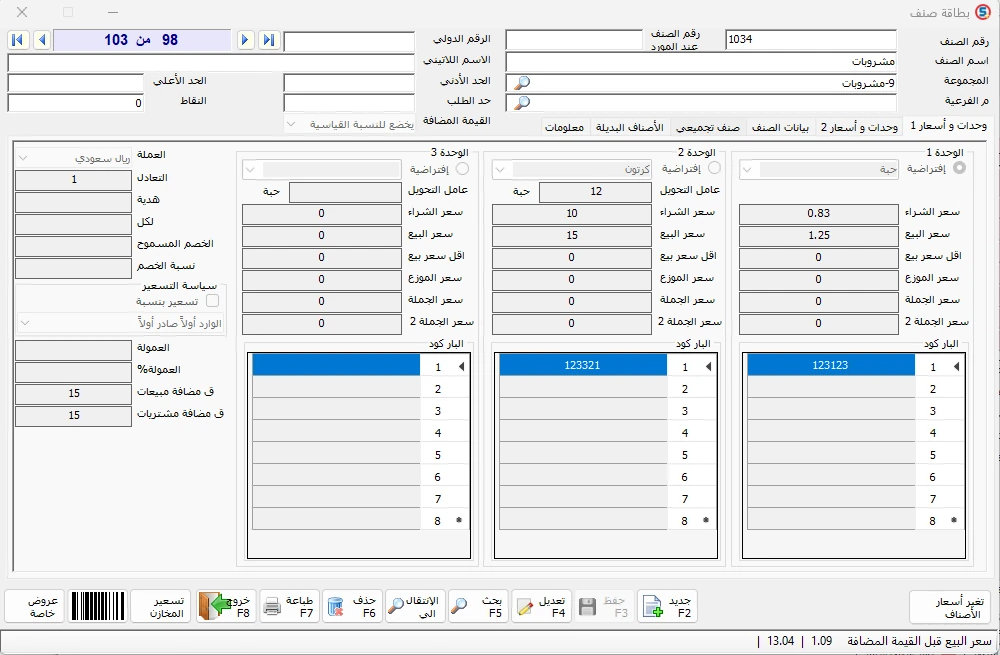Open unit 1 unit-name dropdown (حبة)
Image resolution: width=1000 pixels, height=655 pixels.
pos(747,170)
